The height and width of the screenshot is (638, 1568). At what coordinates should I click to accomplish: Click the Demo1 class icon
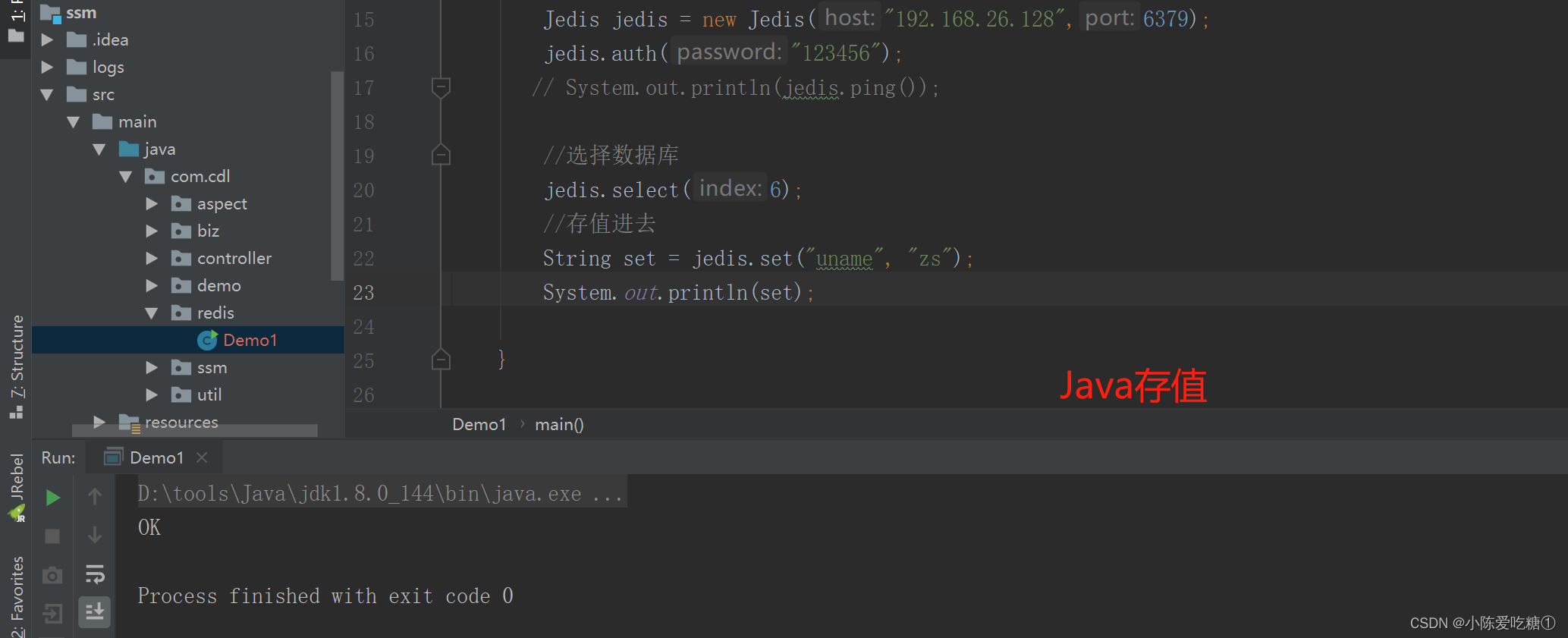click(x=207, y=340)
